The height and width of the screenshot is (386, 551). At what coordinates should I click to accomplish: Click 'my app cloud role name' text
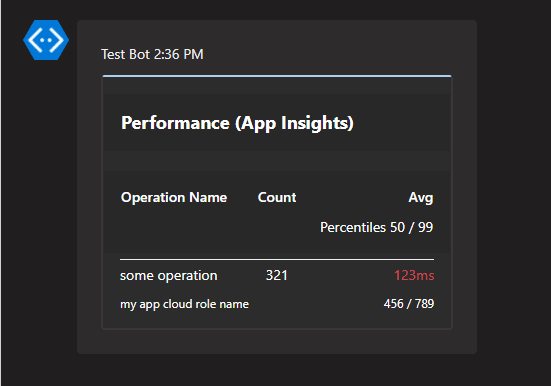(184, 304)
